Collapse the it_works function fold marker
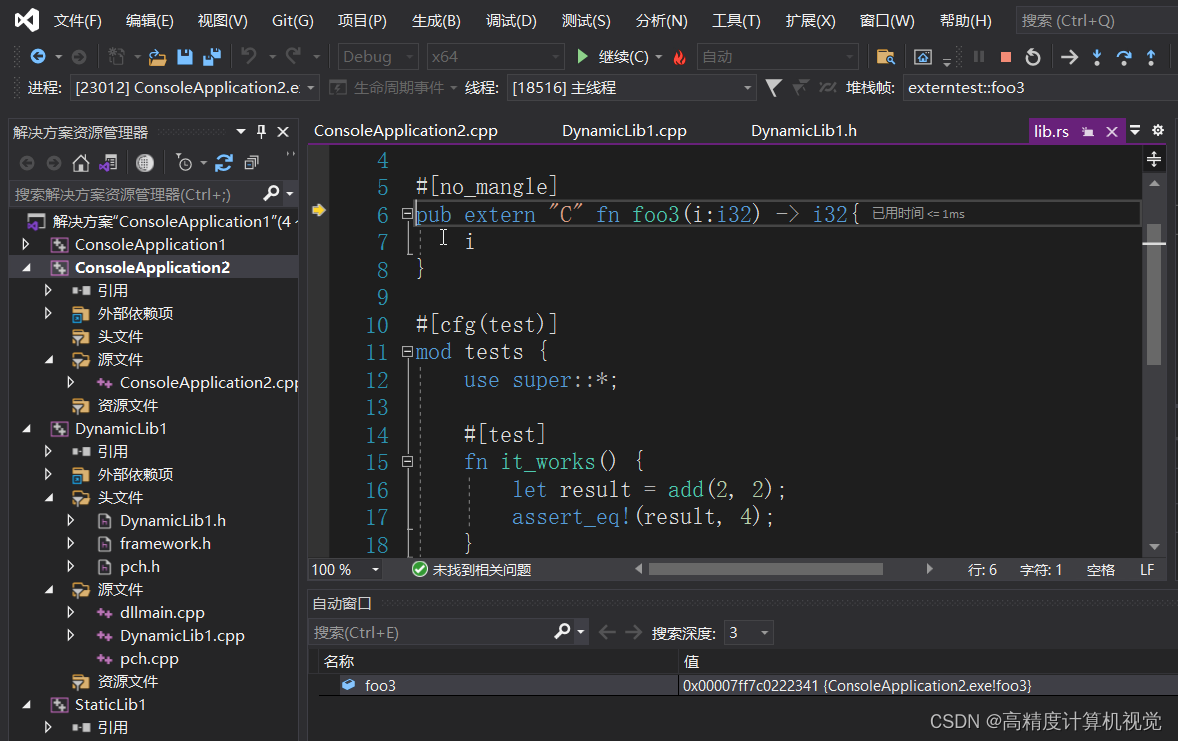1178x741 pixels. (407, 461)
